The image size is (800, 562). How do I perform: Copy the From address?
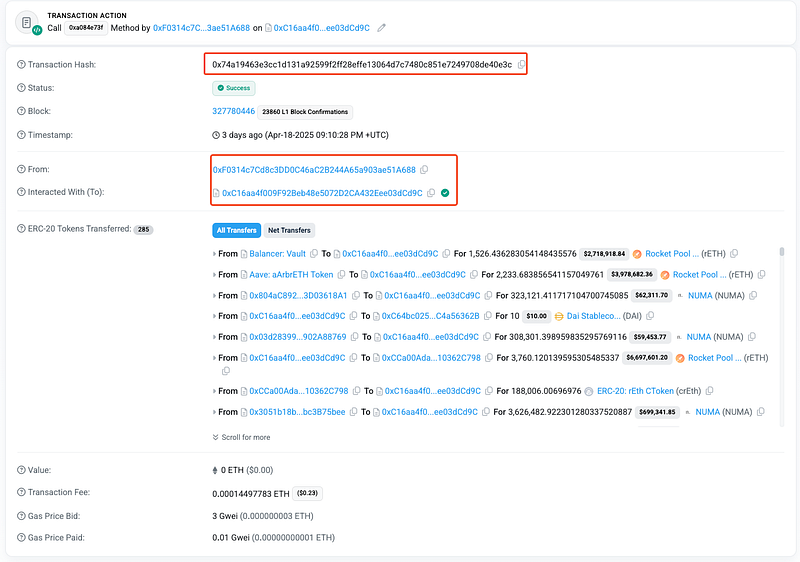click(x=424, y=170)
